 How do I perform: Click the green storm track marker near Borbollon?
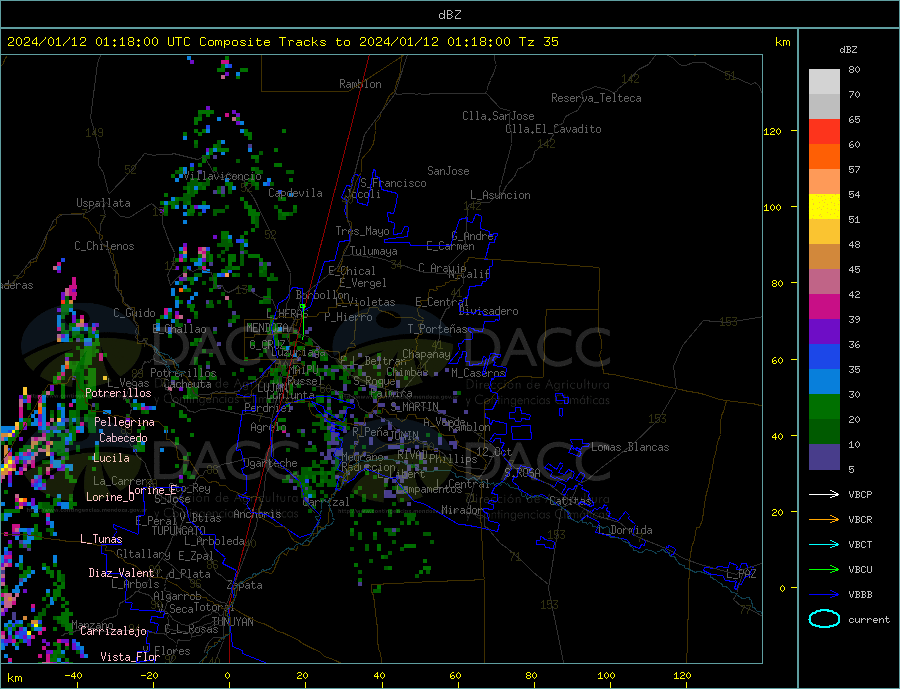tap(302, 307)
